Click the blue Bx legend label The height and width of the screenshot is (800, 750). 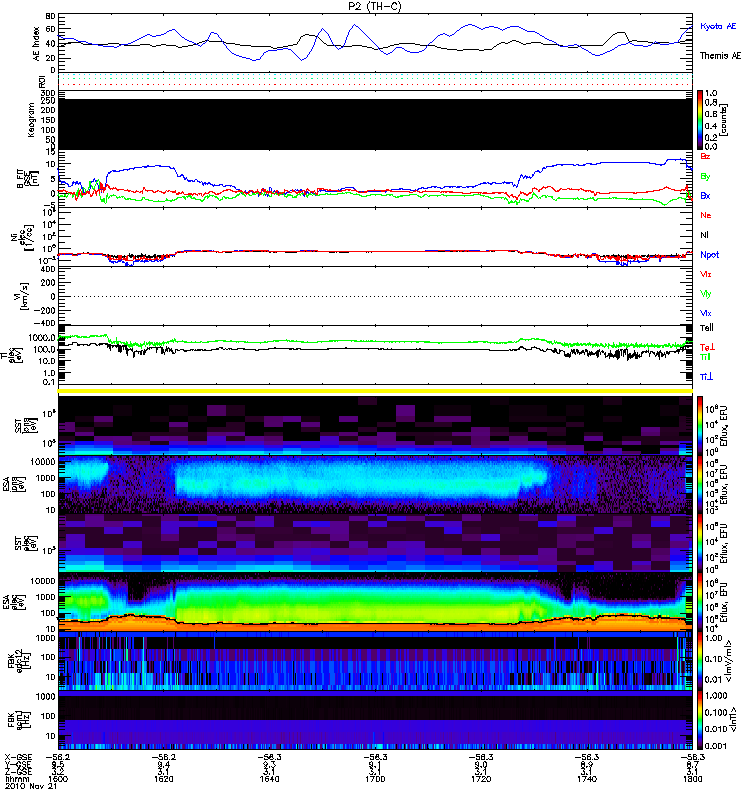pos(705,195)
